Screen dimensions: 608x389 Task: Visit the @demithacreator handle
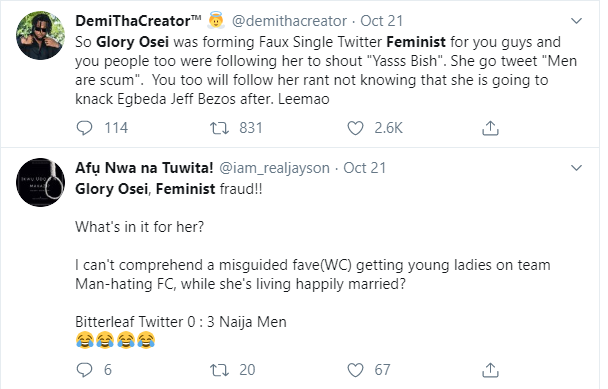click(289, 21)
